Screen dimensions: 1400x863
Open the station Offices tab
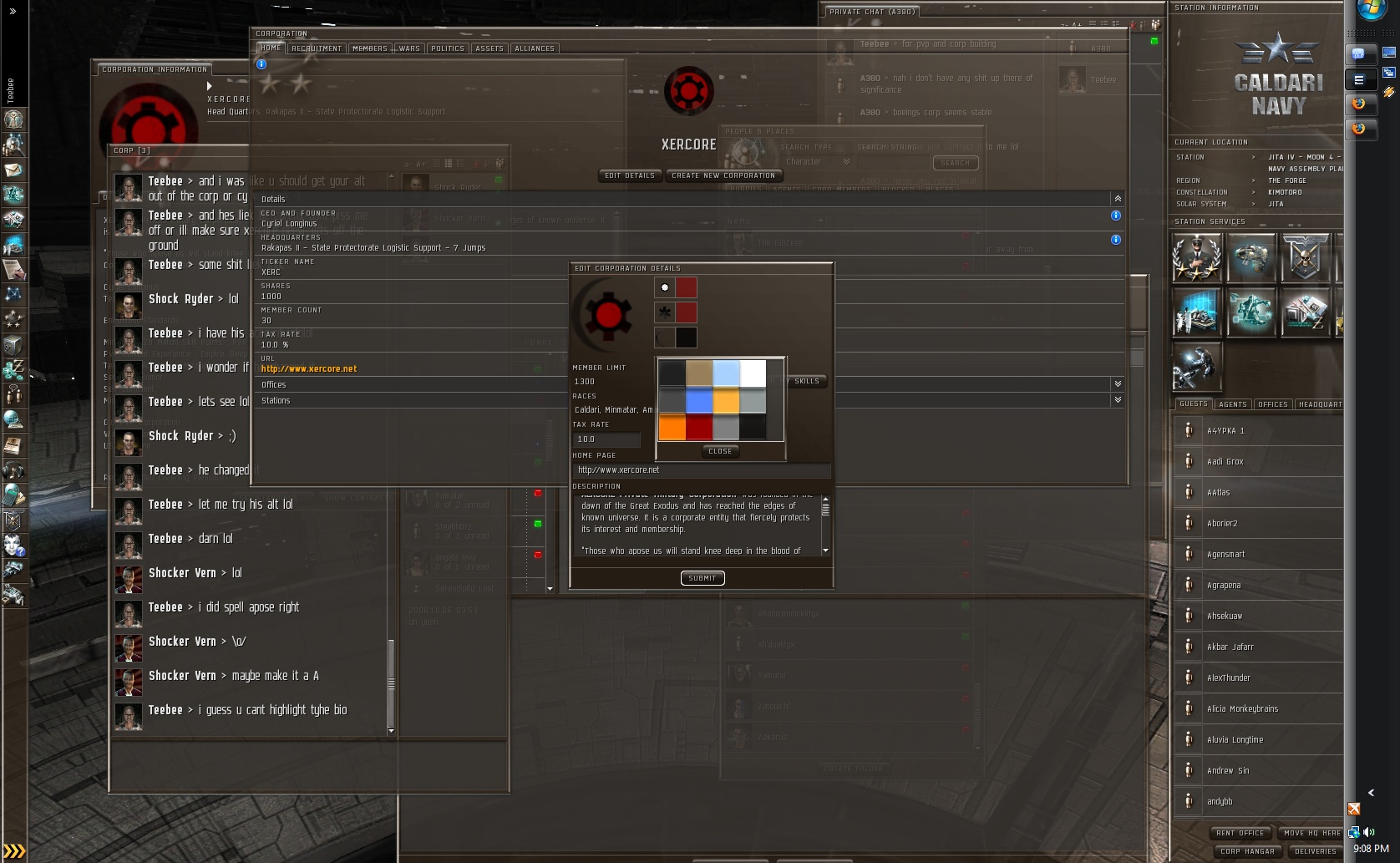point(1273,404)
